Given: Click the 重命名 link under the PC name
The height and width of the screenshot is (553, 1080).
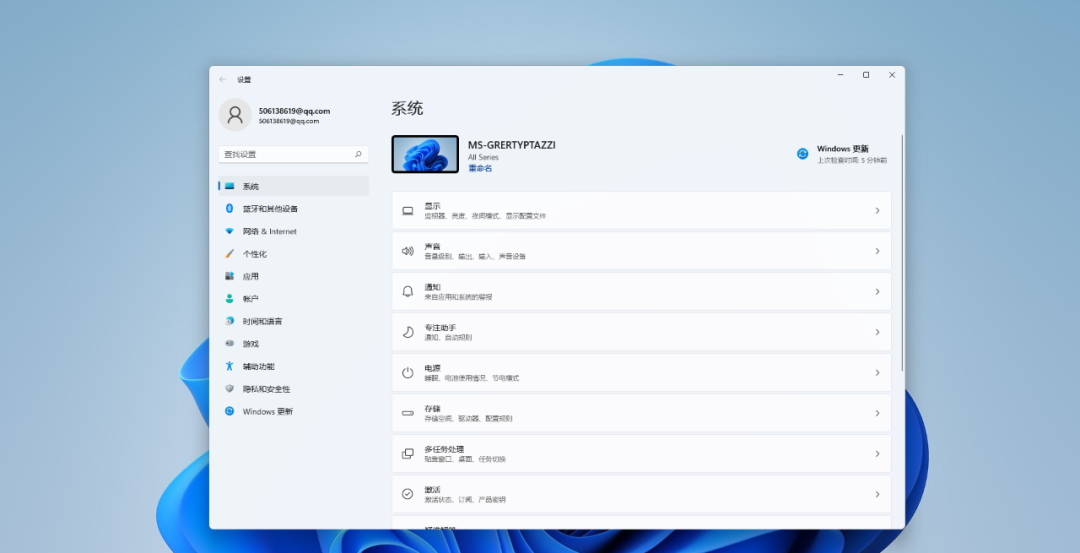Looking at the screenshot, I should (480, 169).
